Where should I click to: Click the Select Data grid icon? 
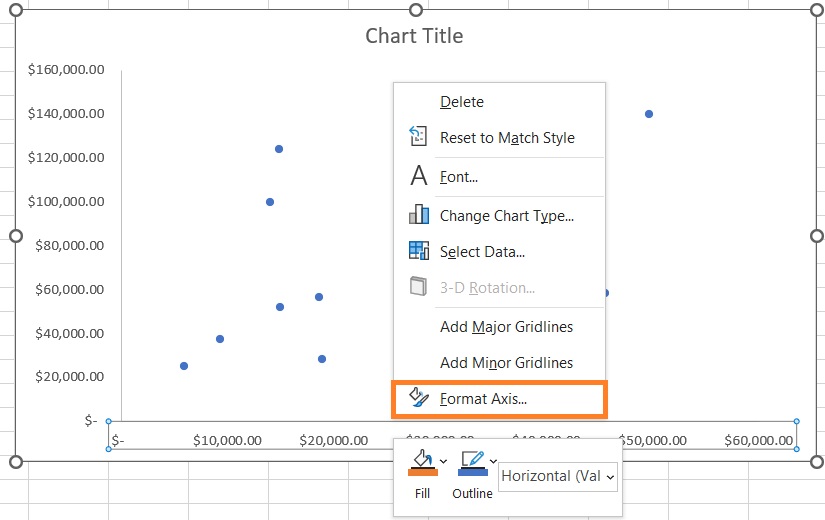point(419,251)
